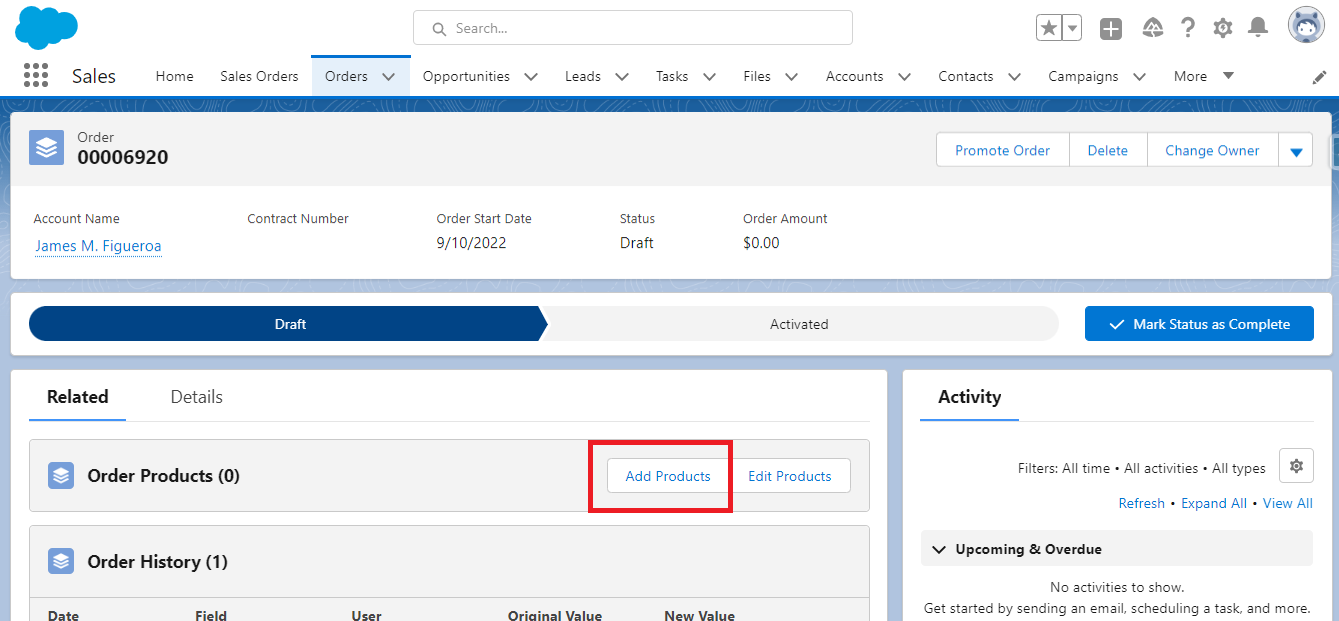Click the Edit Products button
This screenshot has height=621, width=1339.
(790, 476)
